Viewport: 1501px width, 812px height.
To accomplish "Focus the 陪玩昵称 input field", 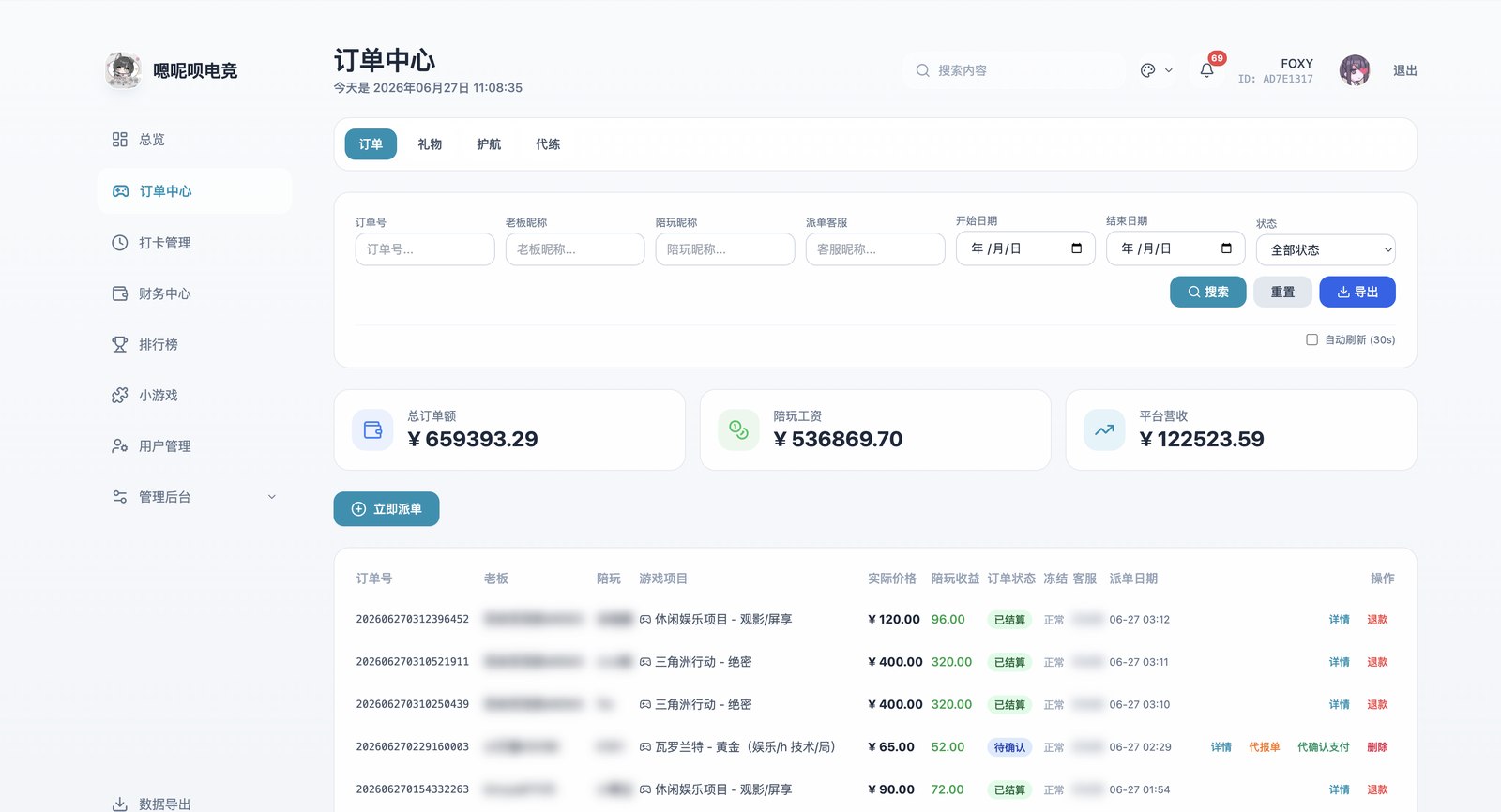I will click(725, 249).
